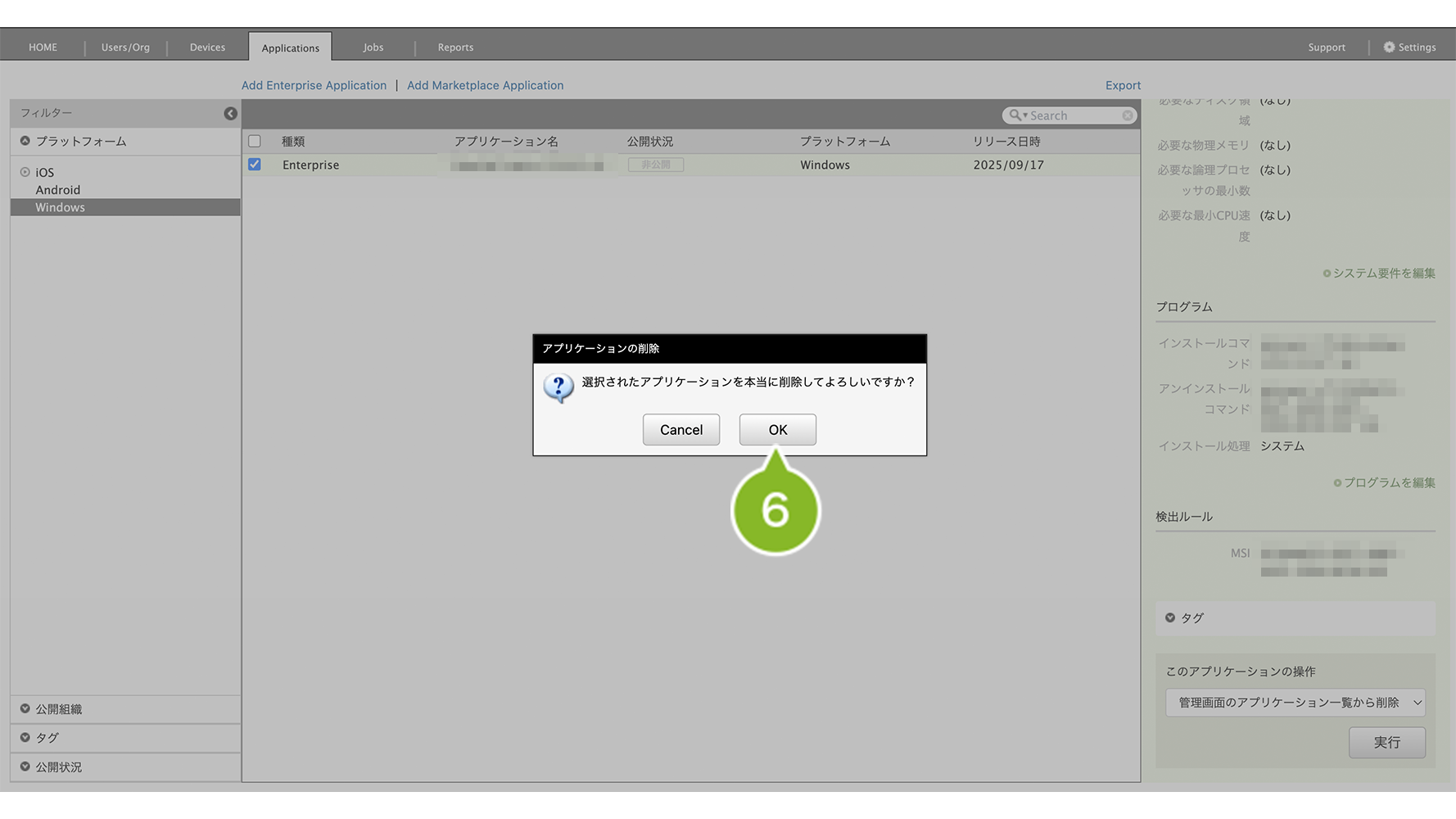Click the プログラムを編集 edit icon

click(1337, 483)
